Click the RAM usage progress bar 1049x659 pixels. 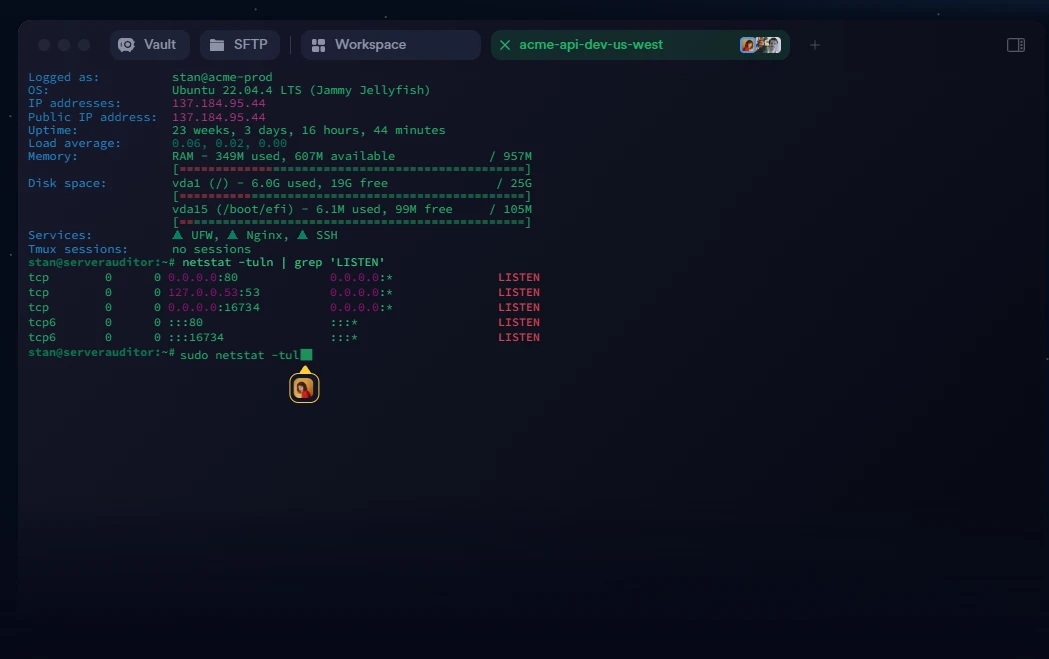tap(352, 169)
